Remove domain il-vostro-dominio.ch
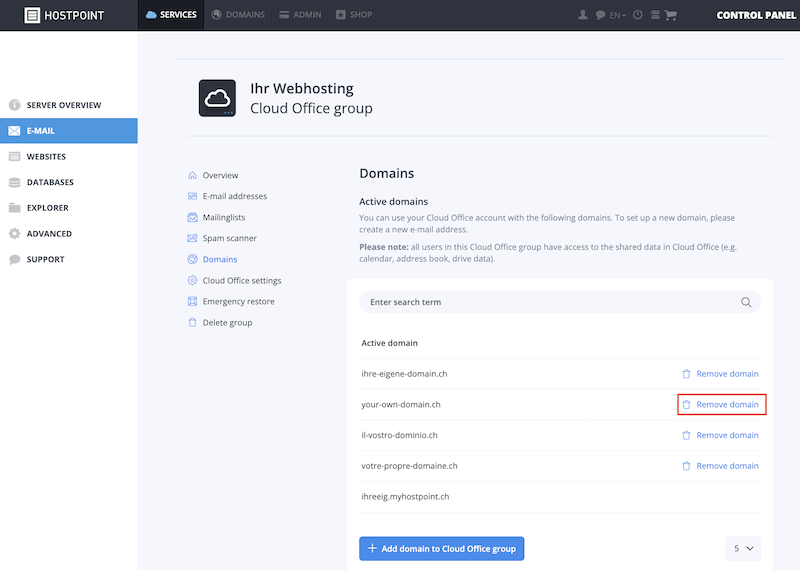This screenshot has width=800, height=570. tap(720, 435)
